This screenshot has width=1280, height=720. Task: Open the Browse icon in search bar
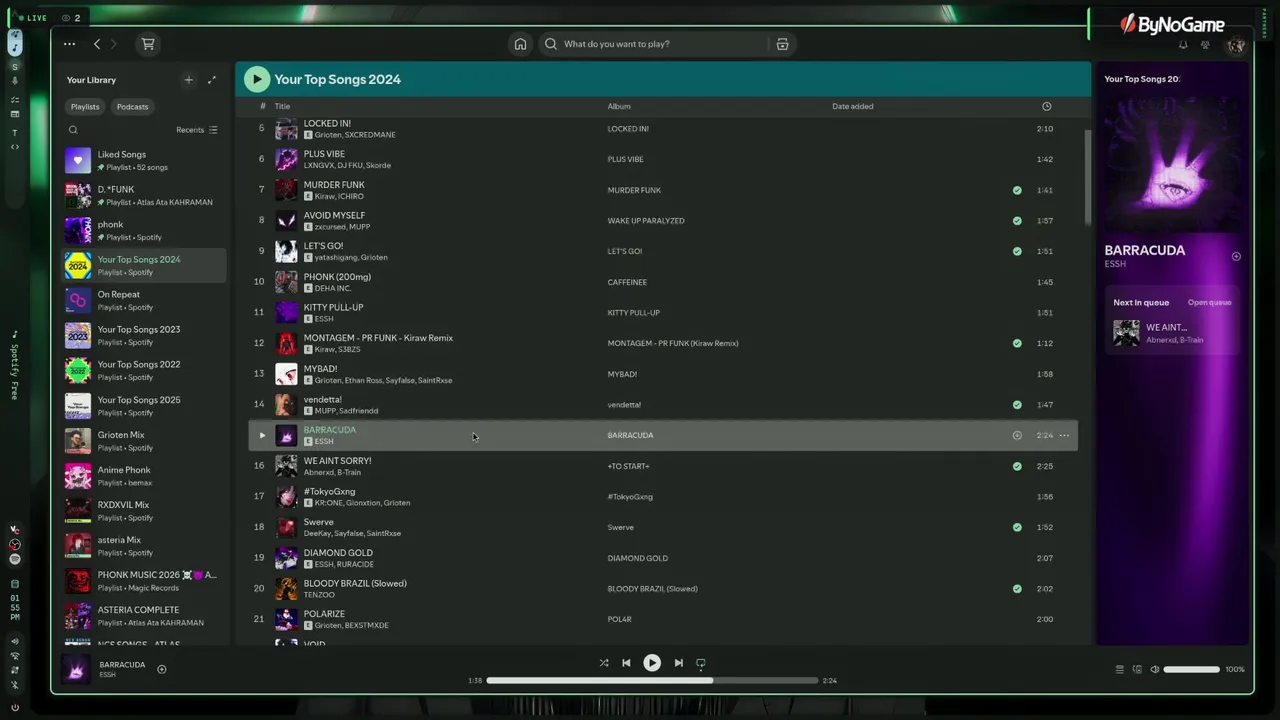tap(782, 44)
